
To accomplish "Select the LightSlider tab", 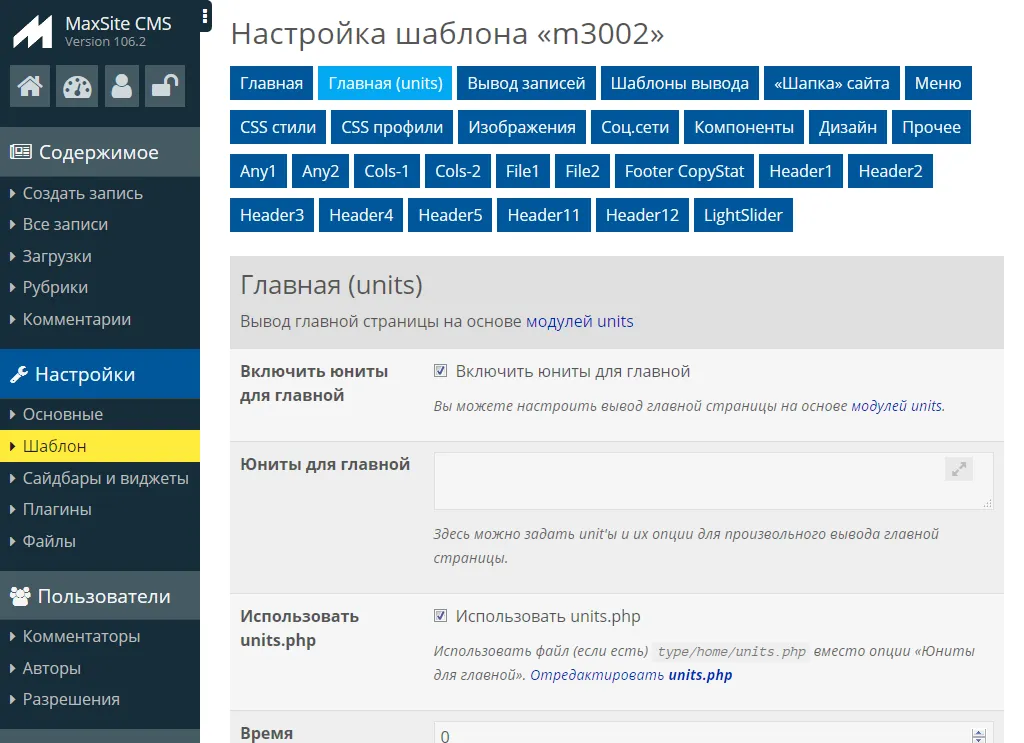I will [x=742, y=215].
